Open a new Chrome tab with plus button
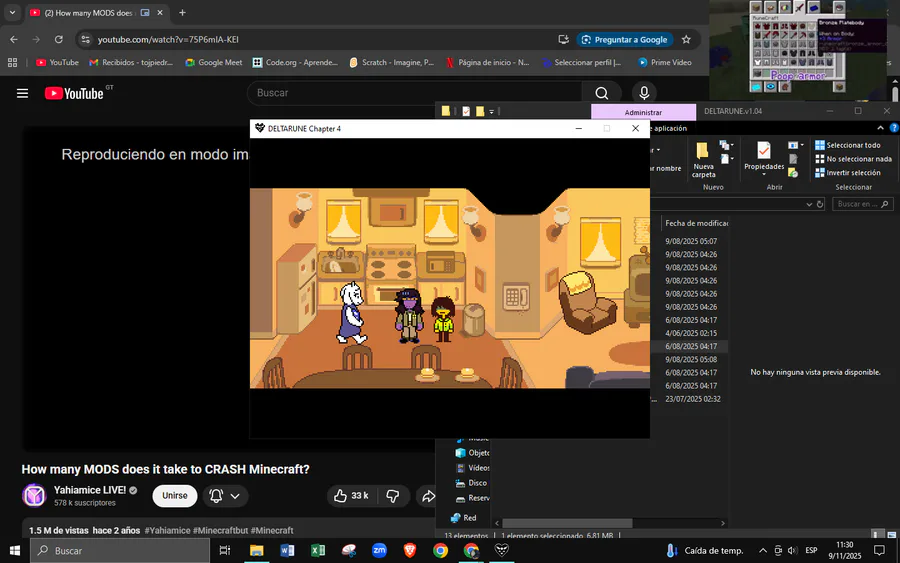Viewport: 900px width, 563px height. (x=182, y=13)
